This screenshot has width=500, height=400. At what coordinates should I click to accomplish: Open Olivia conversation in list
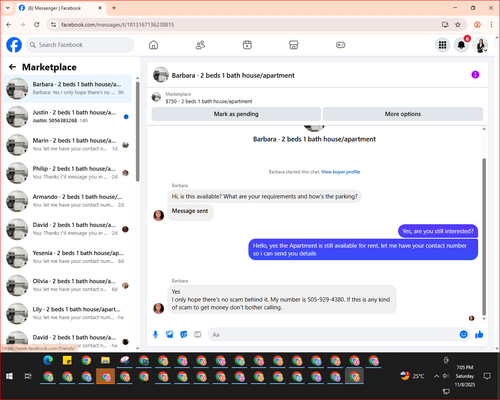[x=68, y=285]
